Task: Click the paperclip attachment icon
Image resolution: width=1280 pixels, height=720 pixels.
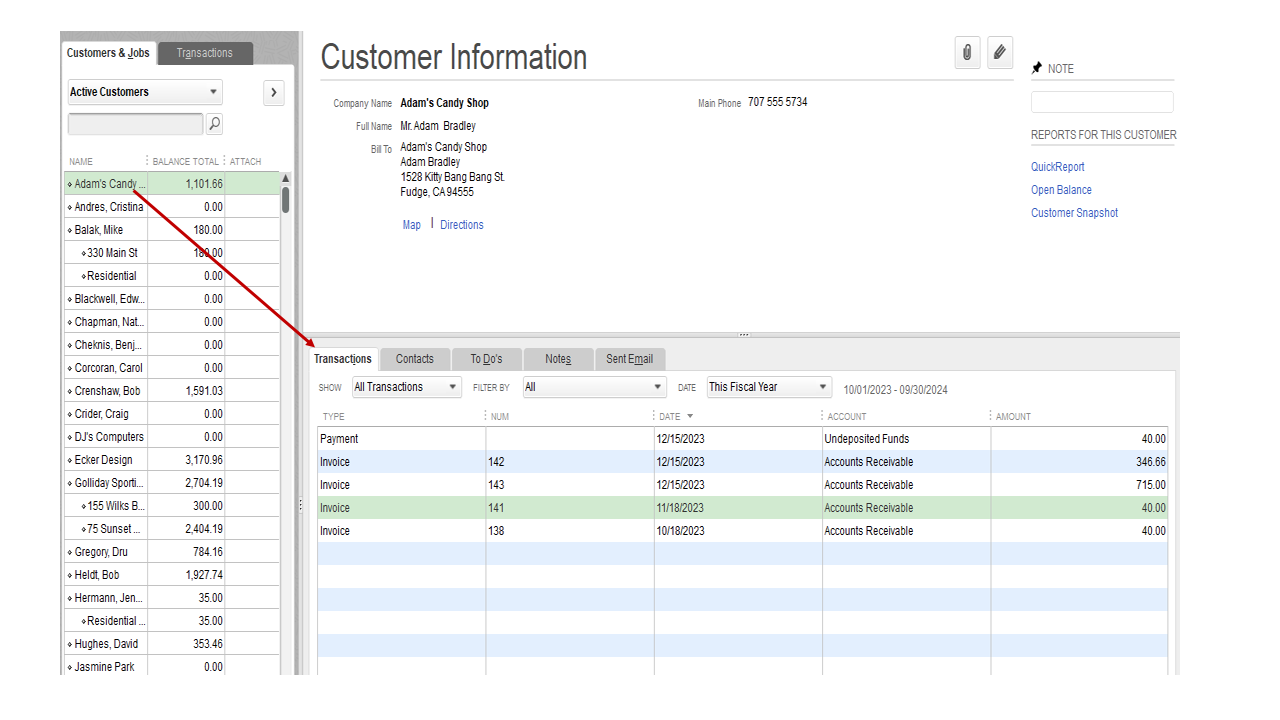Action: tap(967, 52)
